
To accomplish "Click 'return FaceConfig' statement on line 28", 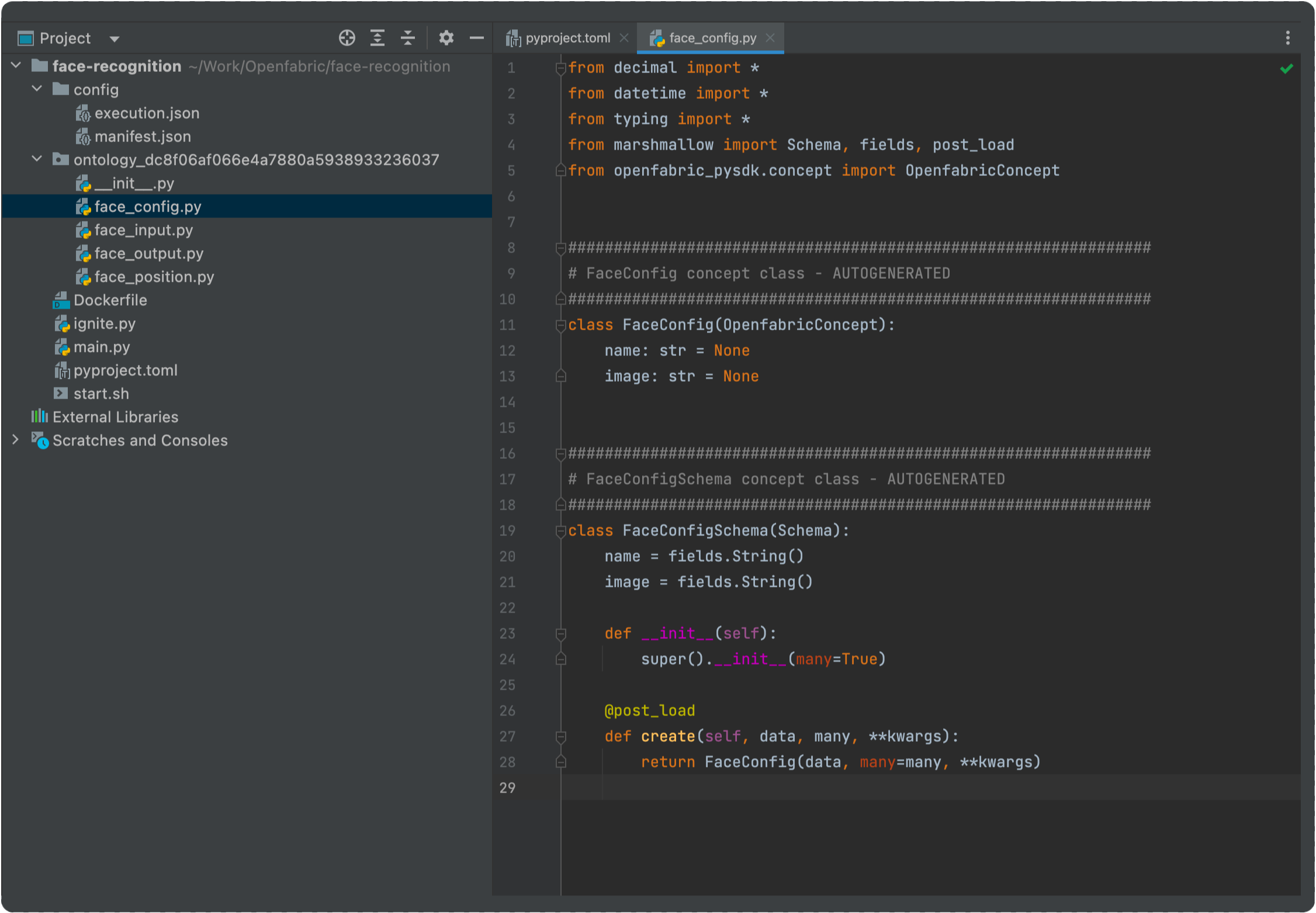I will pos(718,762).
